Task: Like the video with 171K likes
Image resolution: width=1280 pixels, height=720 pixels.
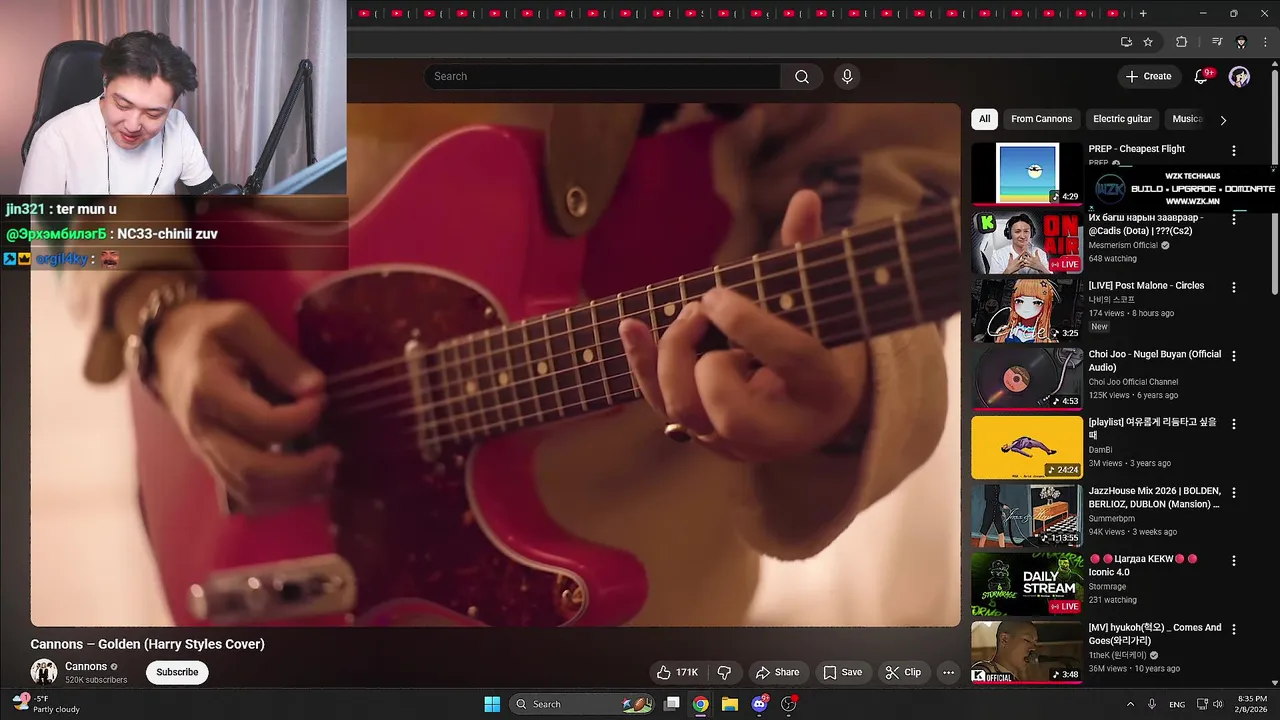Action: pos(676,672)
